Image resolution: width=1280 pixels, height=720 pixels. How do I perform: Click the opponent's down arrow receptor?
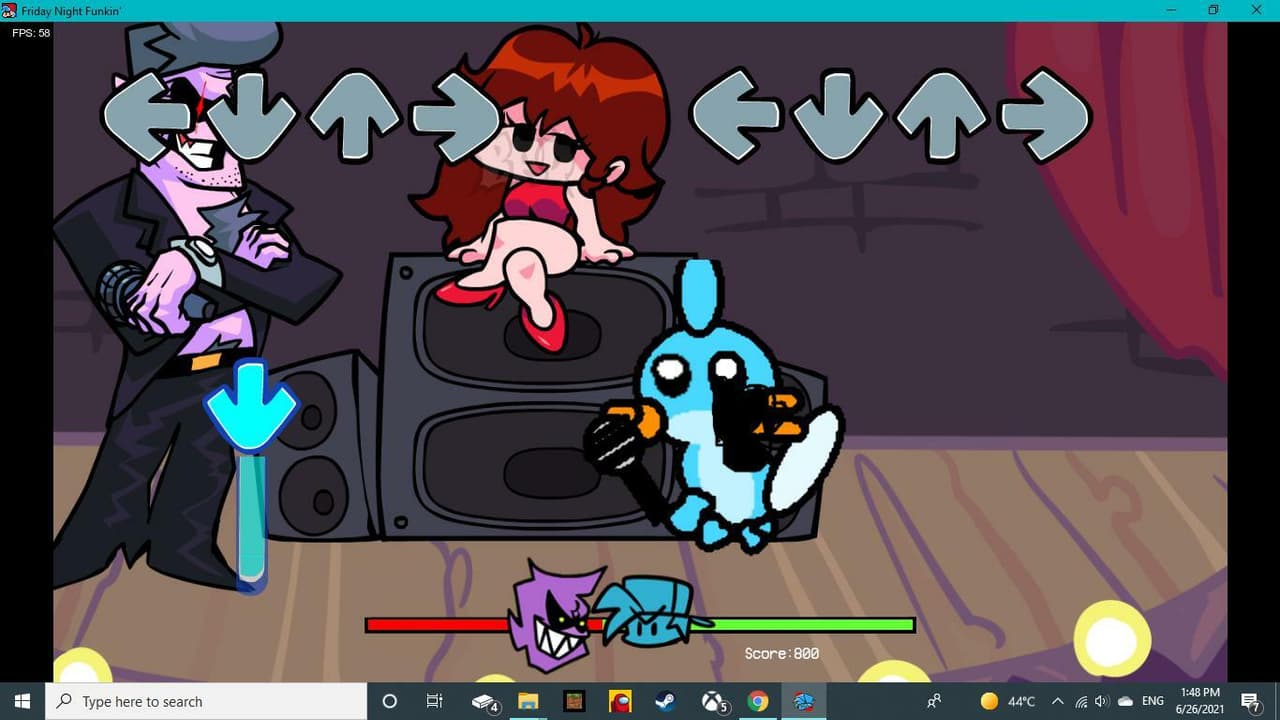(251, 116)
